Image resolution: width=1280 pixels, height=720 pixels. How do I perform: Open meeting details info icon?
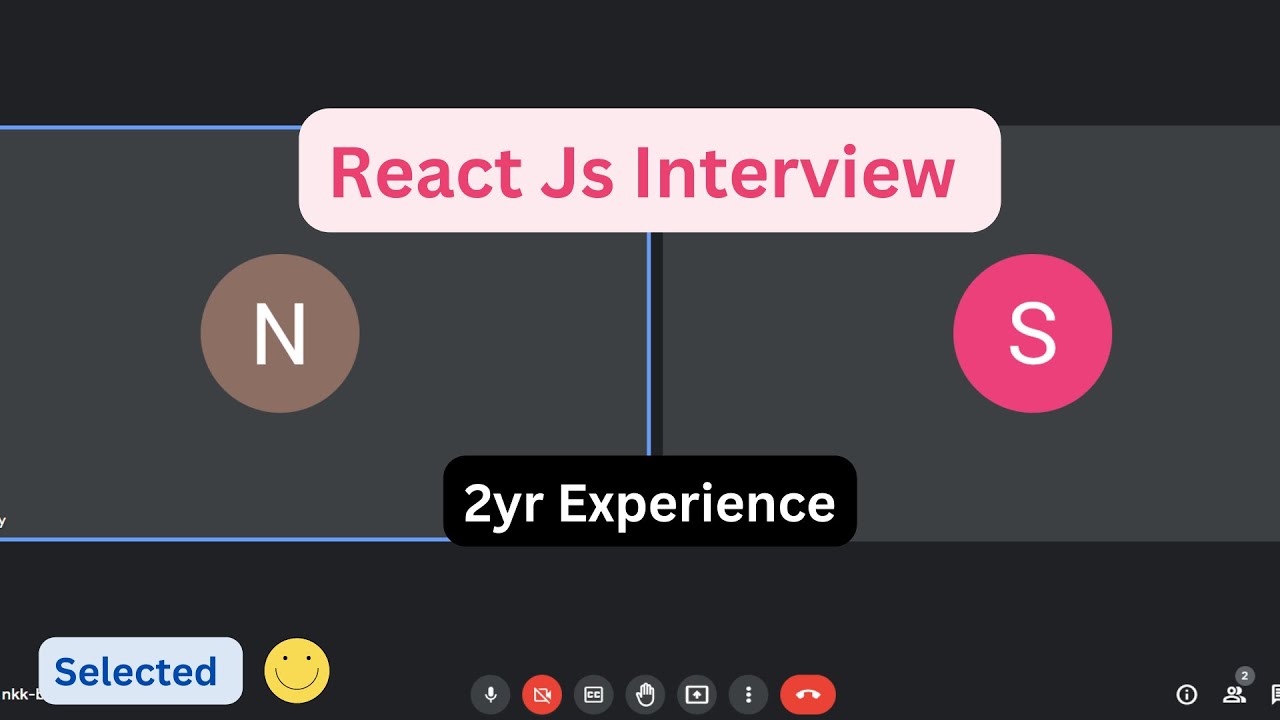(1187, 694)
